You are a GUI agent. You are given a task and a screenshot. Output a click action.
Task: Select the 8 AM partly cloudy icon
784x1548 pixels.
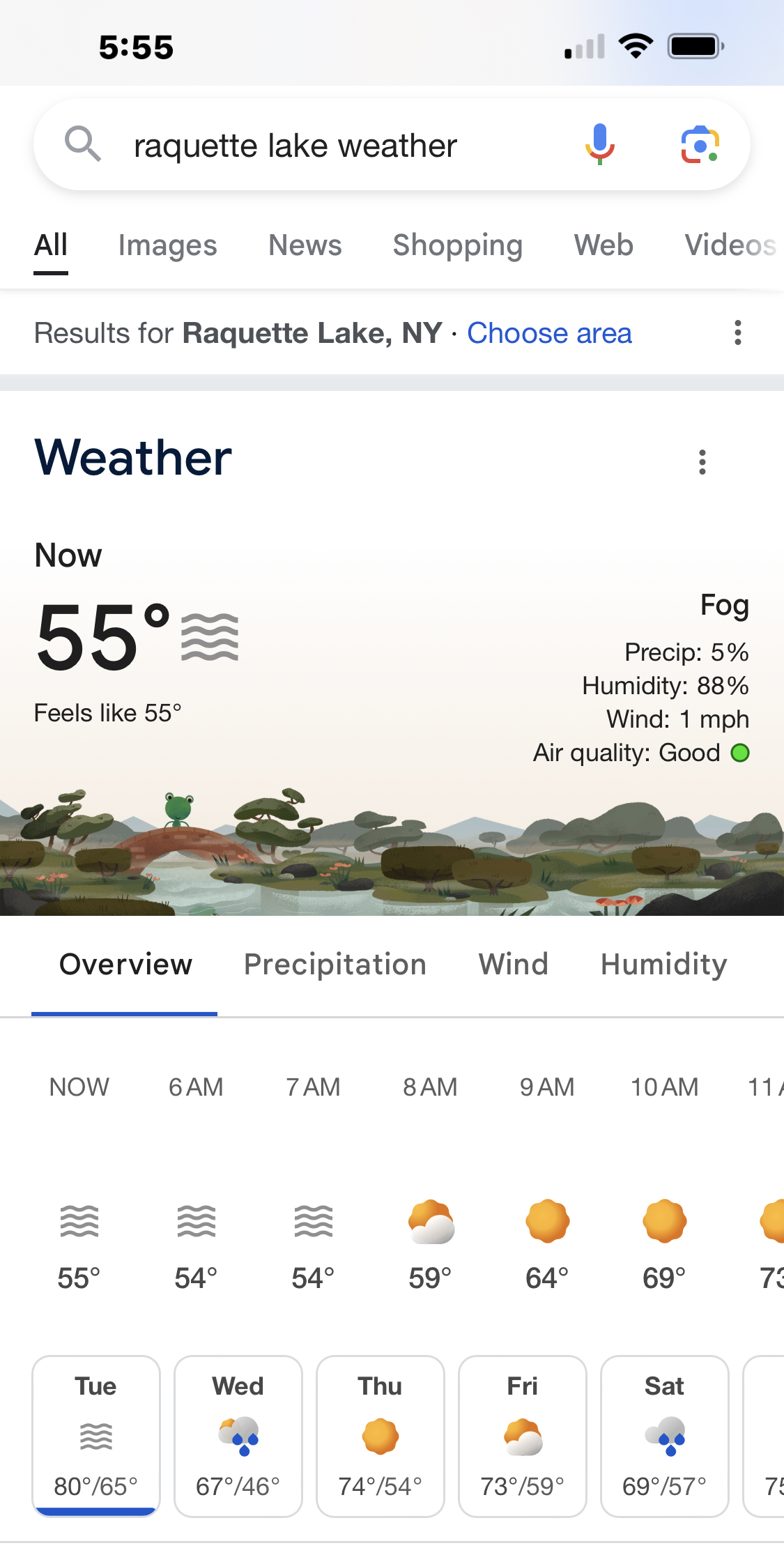point(431,1222)
